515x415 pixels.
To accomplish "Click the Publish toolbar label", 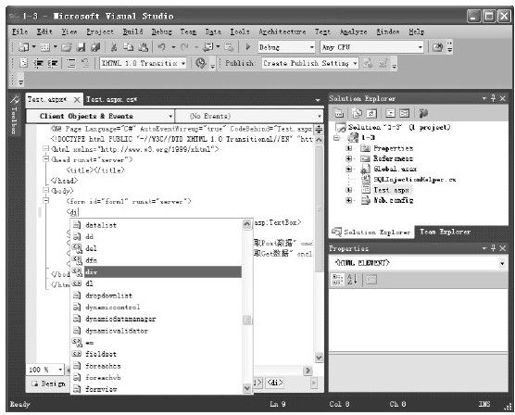I will (x=239, y=63).
